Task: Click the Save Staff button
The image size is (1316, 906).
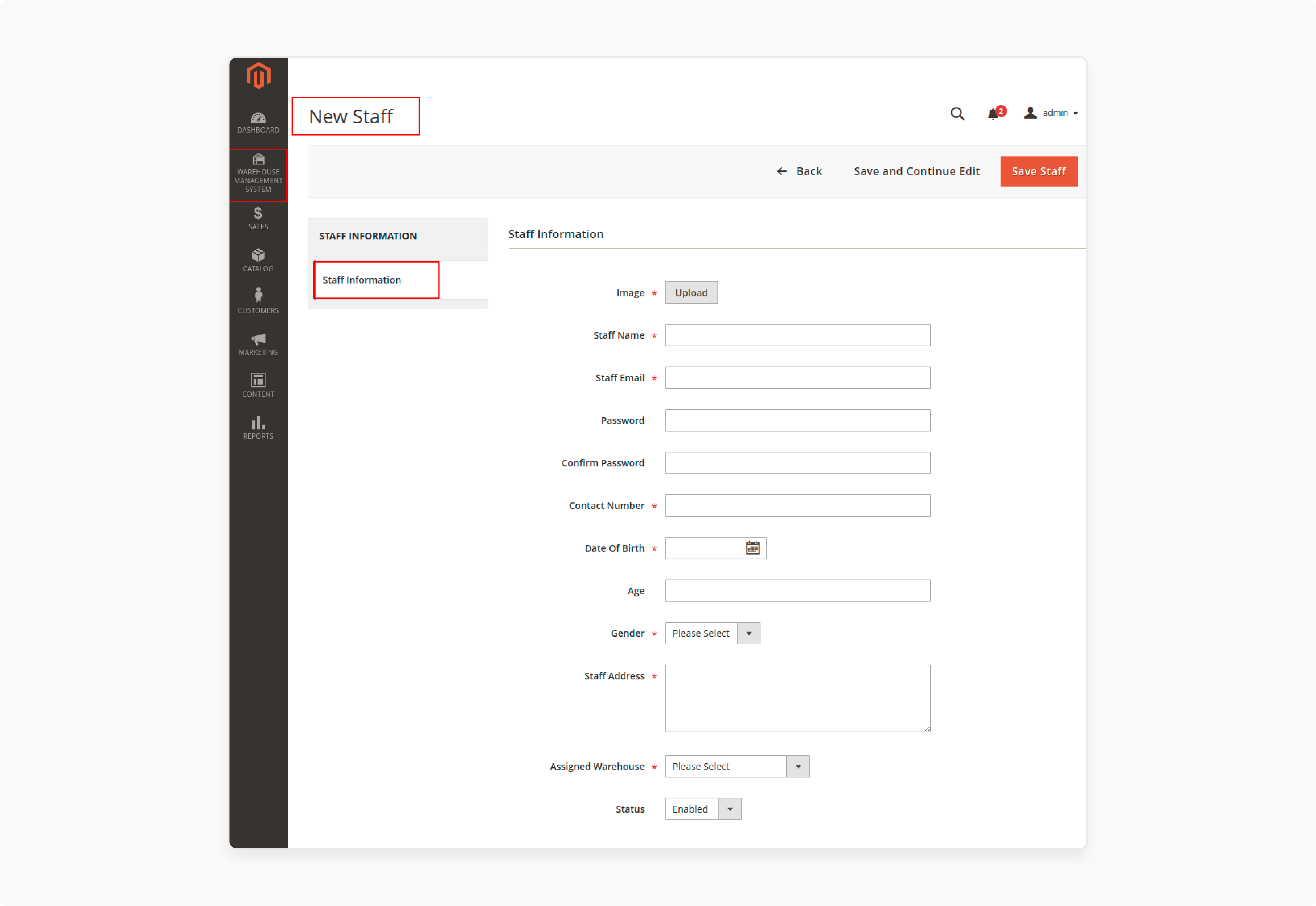Action: tap(1038, 172)
